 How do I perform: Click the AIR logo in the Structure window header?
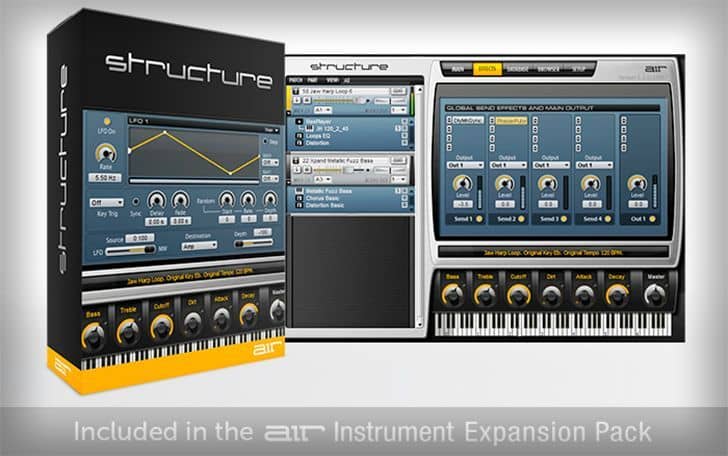click(x=656, y=69)
